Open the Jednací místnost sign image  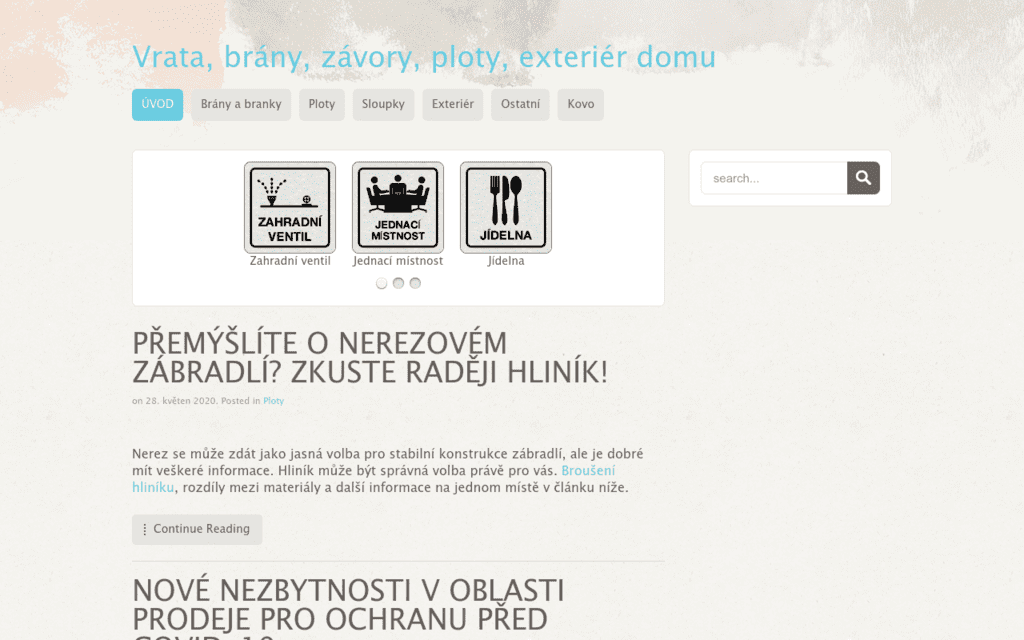click(398, 208)
